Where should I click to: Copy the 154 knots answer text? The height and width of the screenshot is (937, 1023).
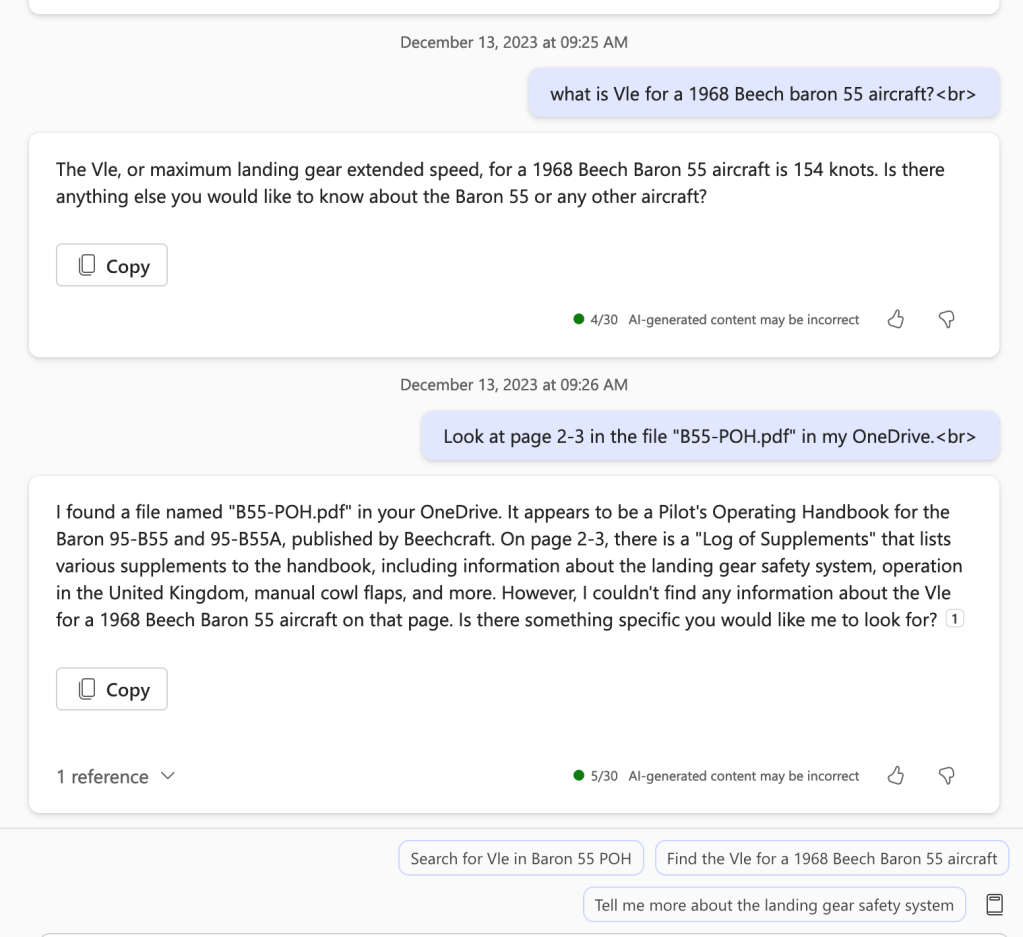[111, 266]
